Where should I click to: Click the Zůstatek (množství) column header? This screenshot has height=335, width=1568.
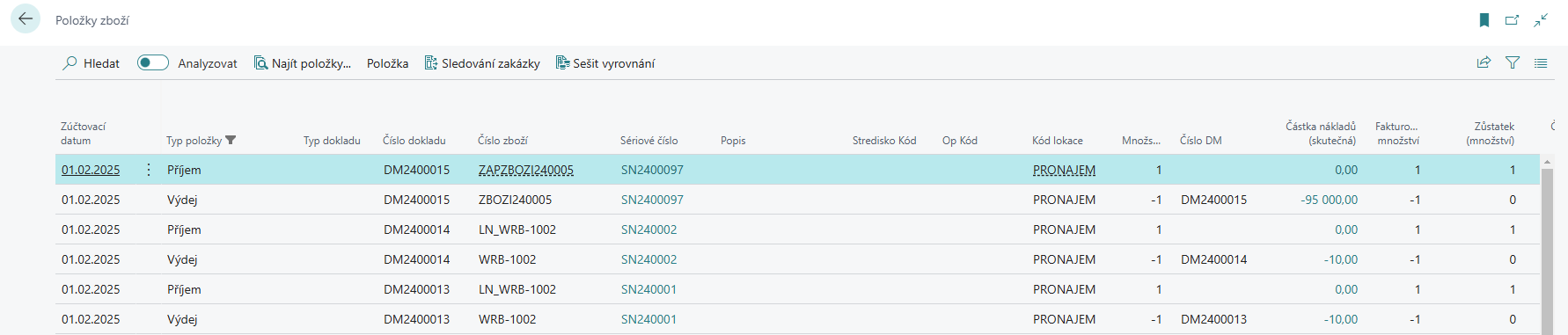[1491, 134]
